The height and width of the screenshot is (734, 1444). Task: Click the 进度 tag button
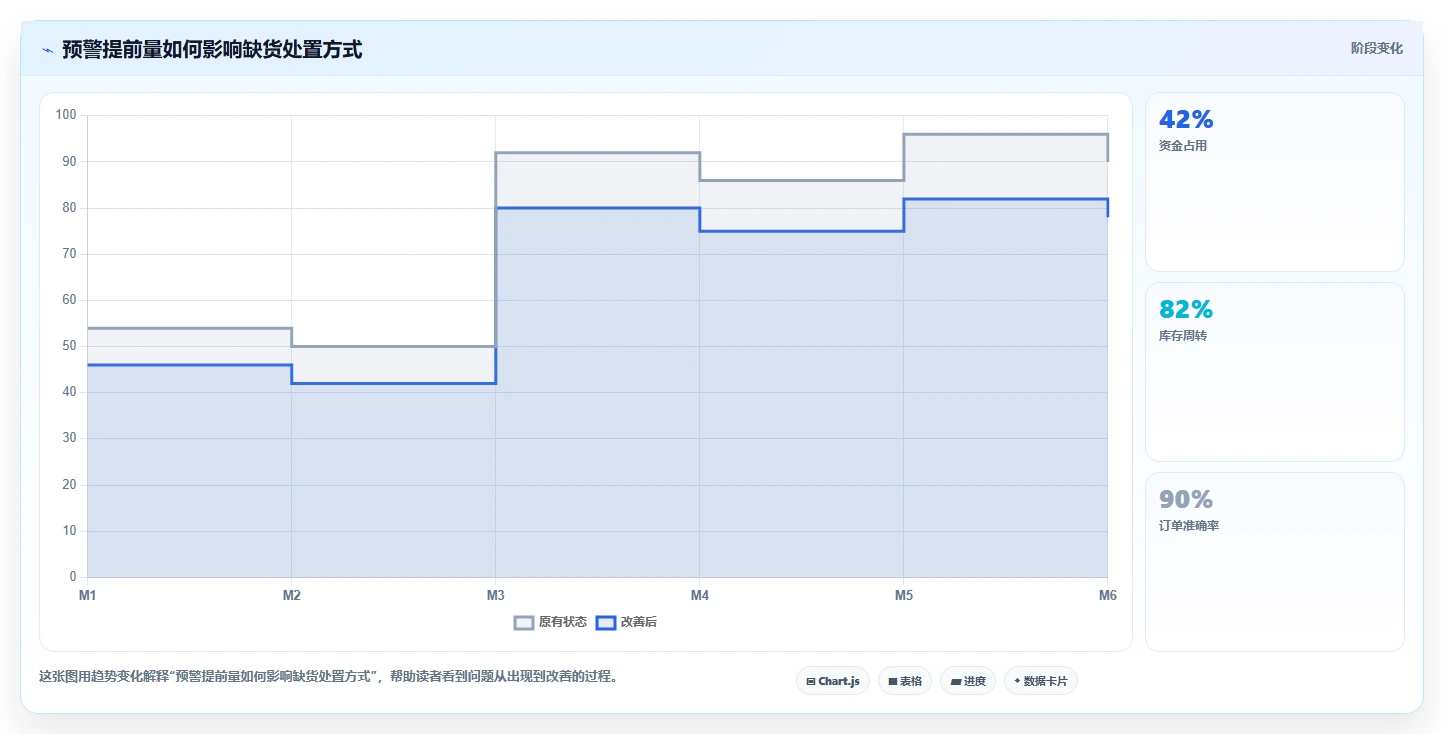tap(968, 681)
